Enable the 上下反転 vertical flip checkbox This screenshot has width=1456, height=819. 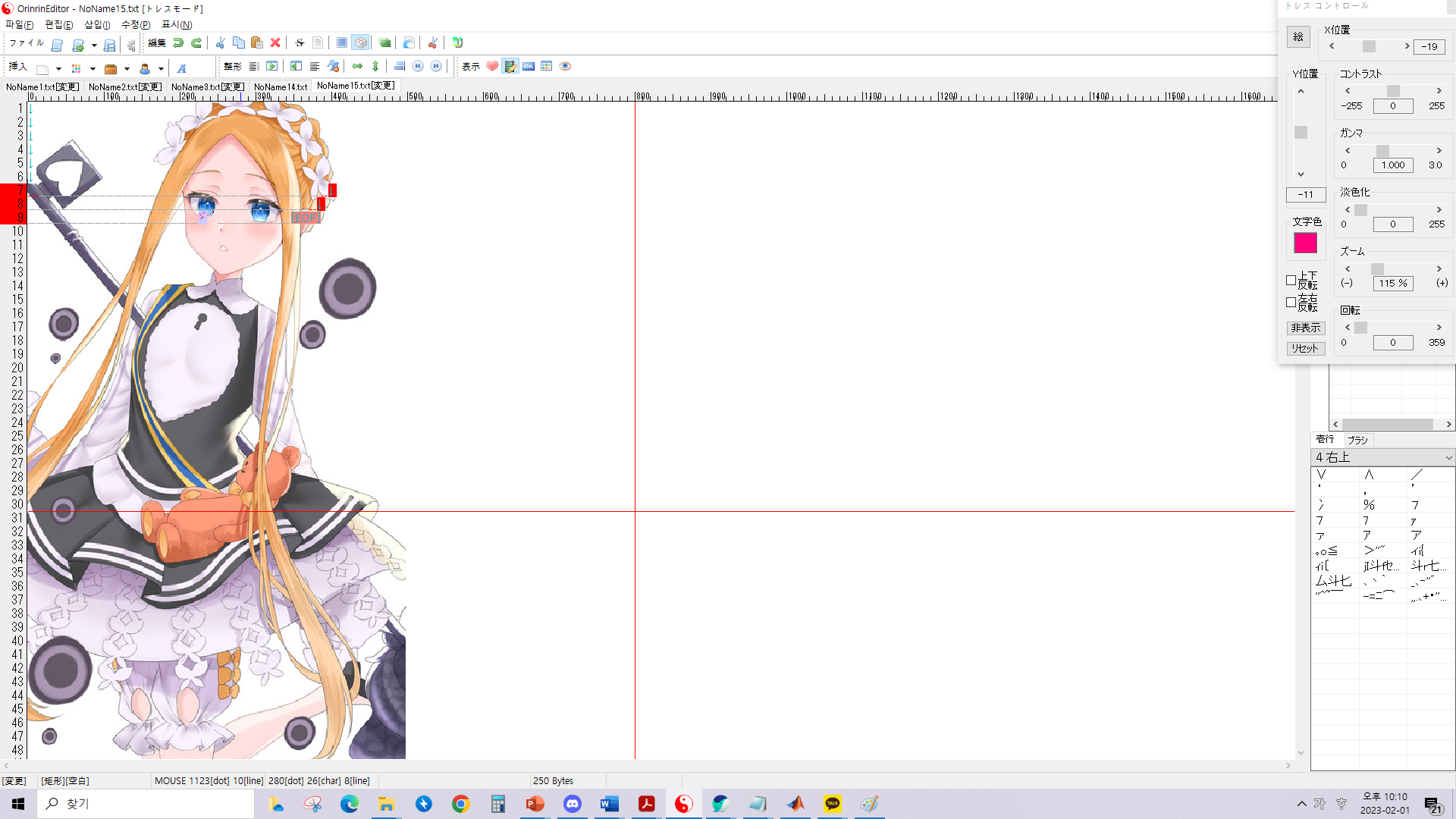1291,281
